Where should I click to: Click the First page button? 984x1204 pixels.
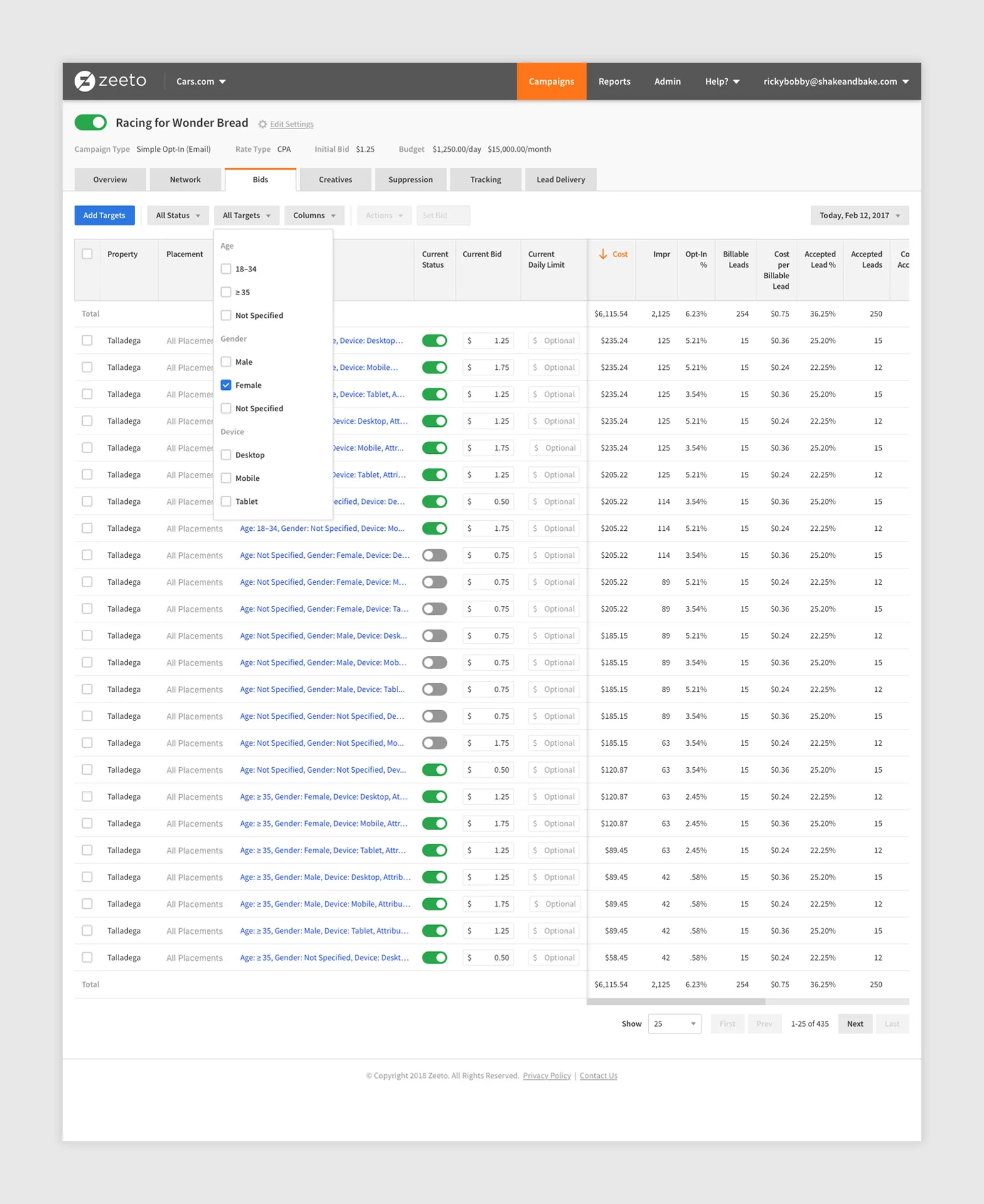pyautogui.click(x=727, y=1023)
